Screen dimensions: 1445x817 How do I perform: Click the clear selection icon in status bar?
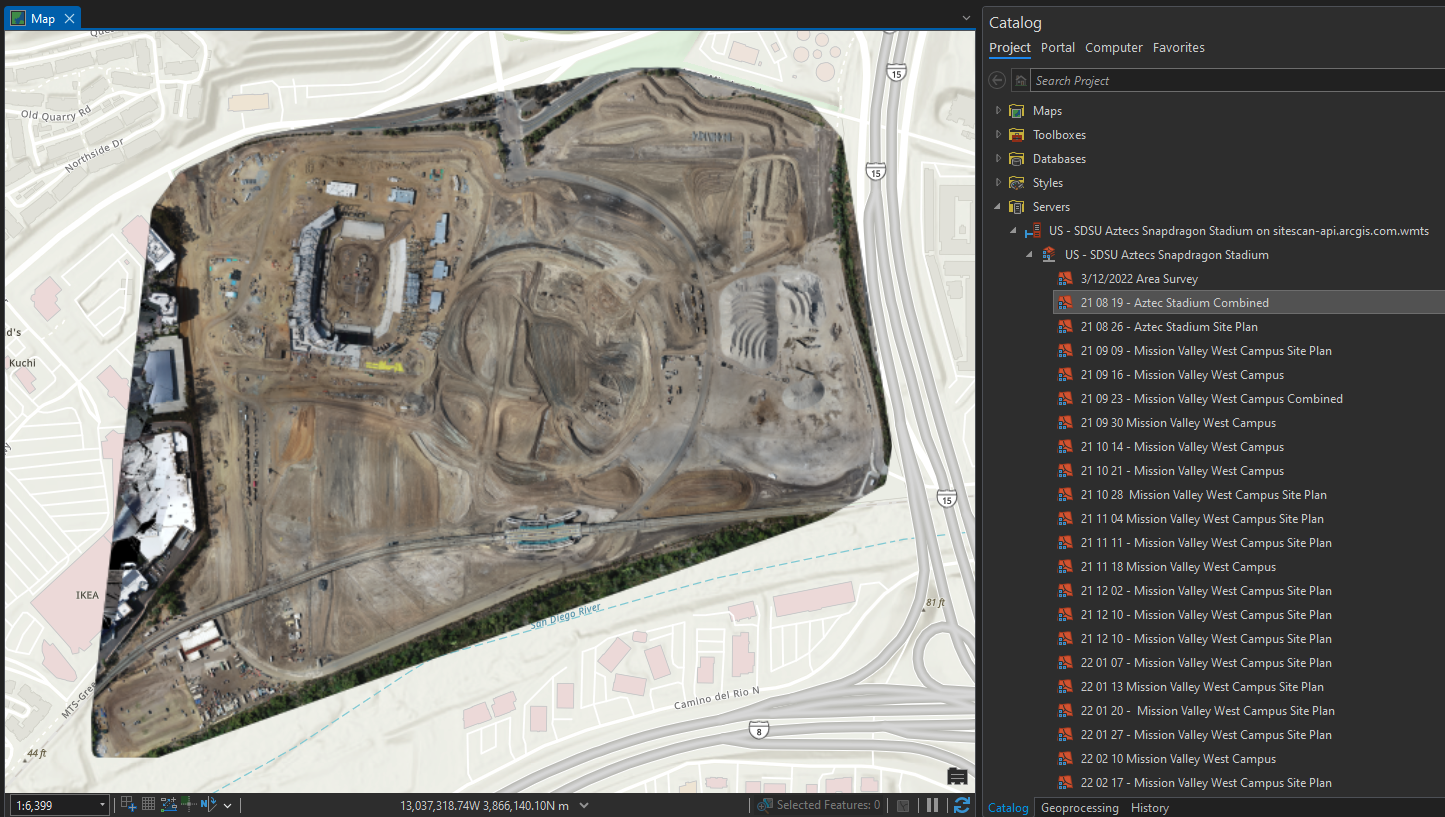[x=903, y=803]
